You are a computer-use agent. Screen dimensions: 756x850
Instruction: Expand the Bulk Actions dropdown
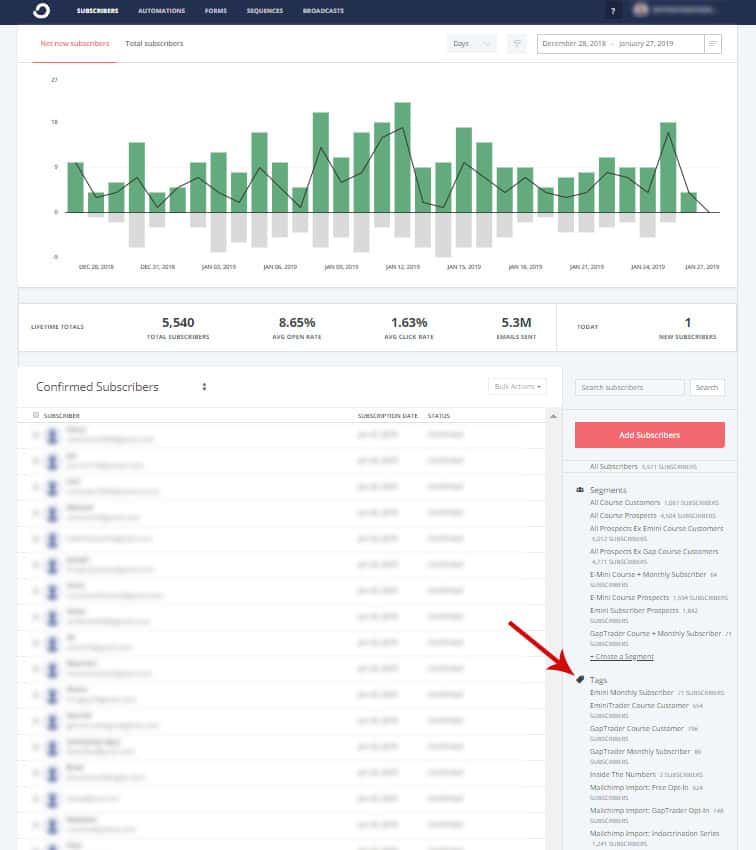coord(517,386)
